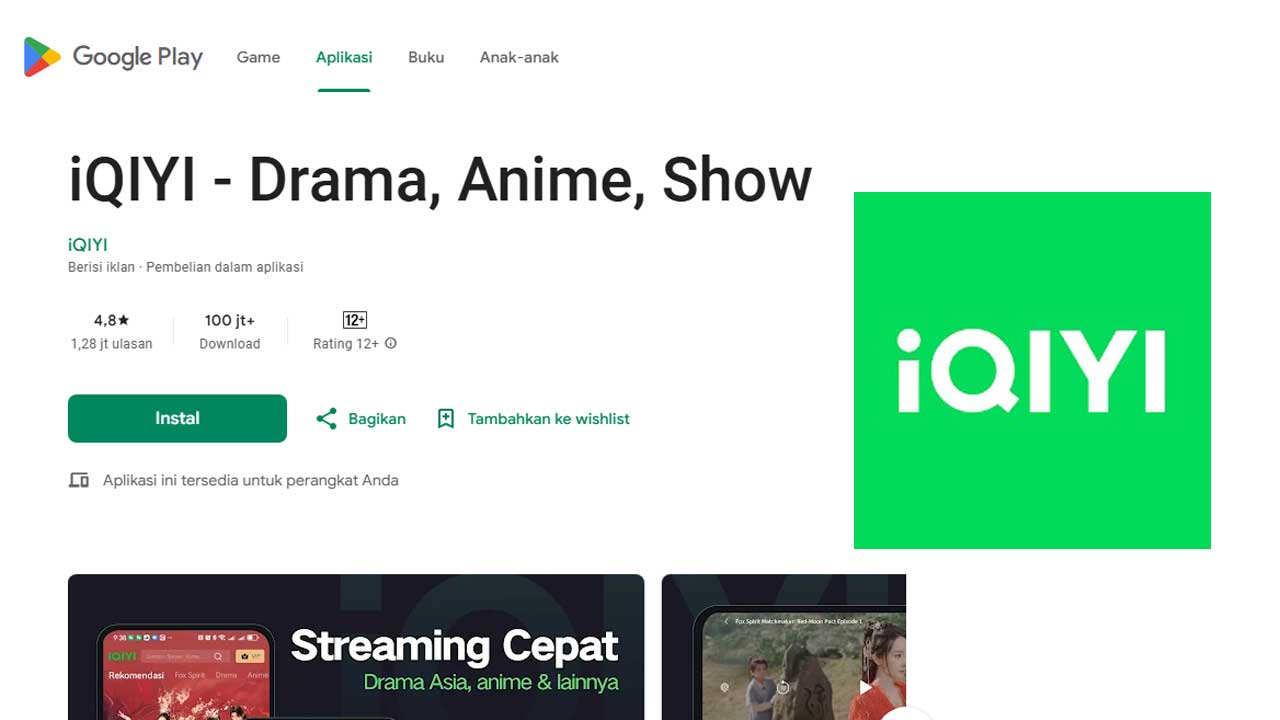Click the 4,8 star rating

112,320
